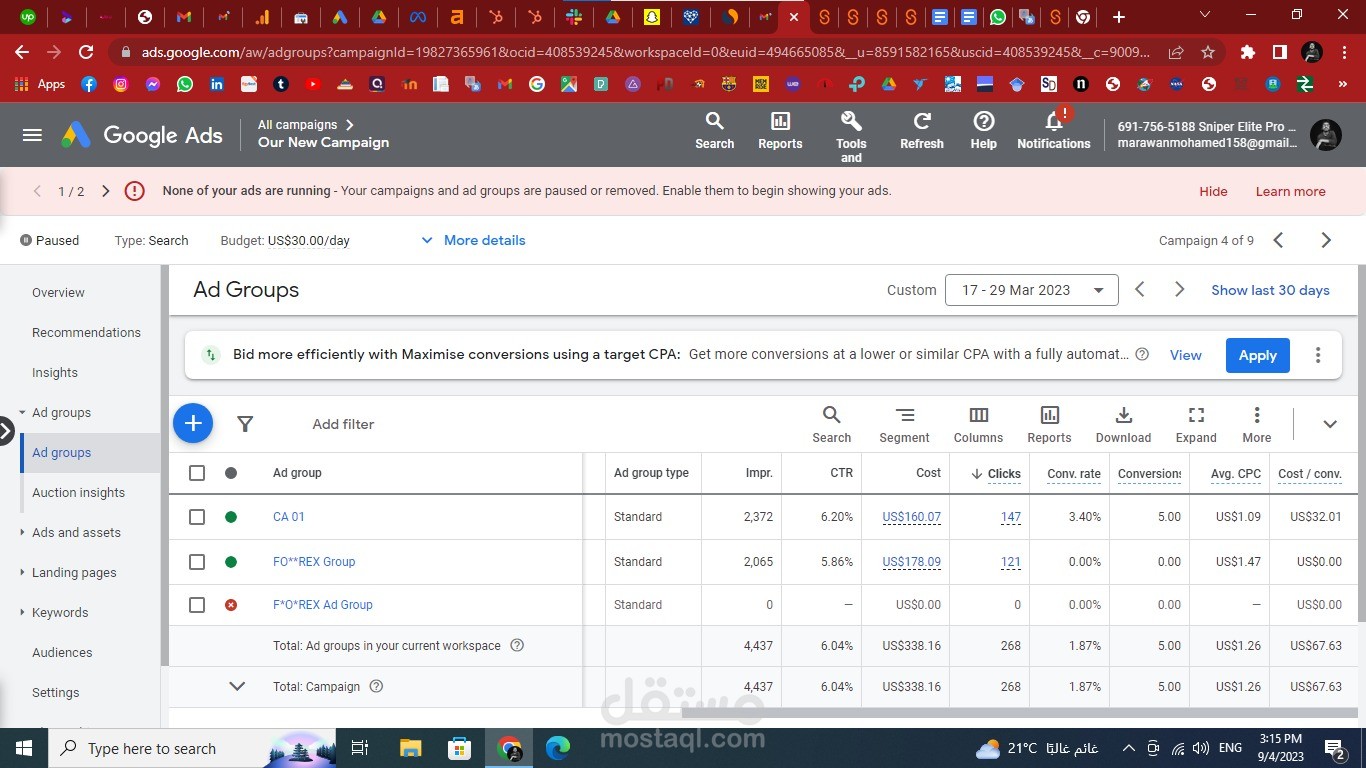
Task: Open Recommendations in the sidebar
Action: [86, 332]
